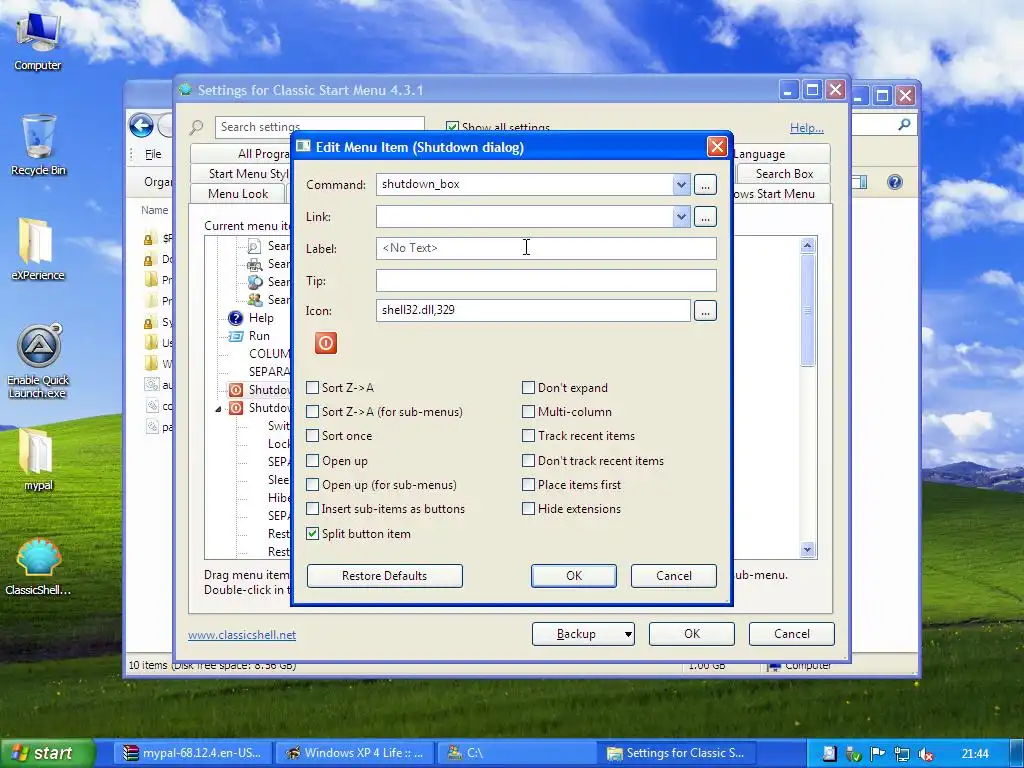
Task: Click Cancel in Edit Menu Item dialog
Action: coord(674,576)
